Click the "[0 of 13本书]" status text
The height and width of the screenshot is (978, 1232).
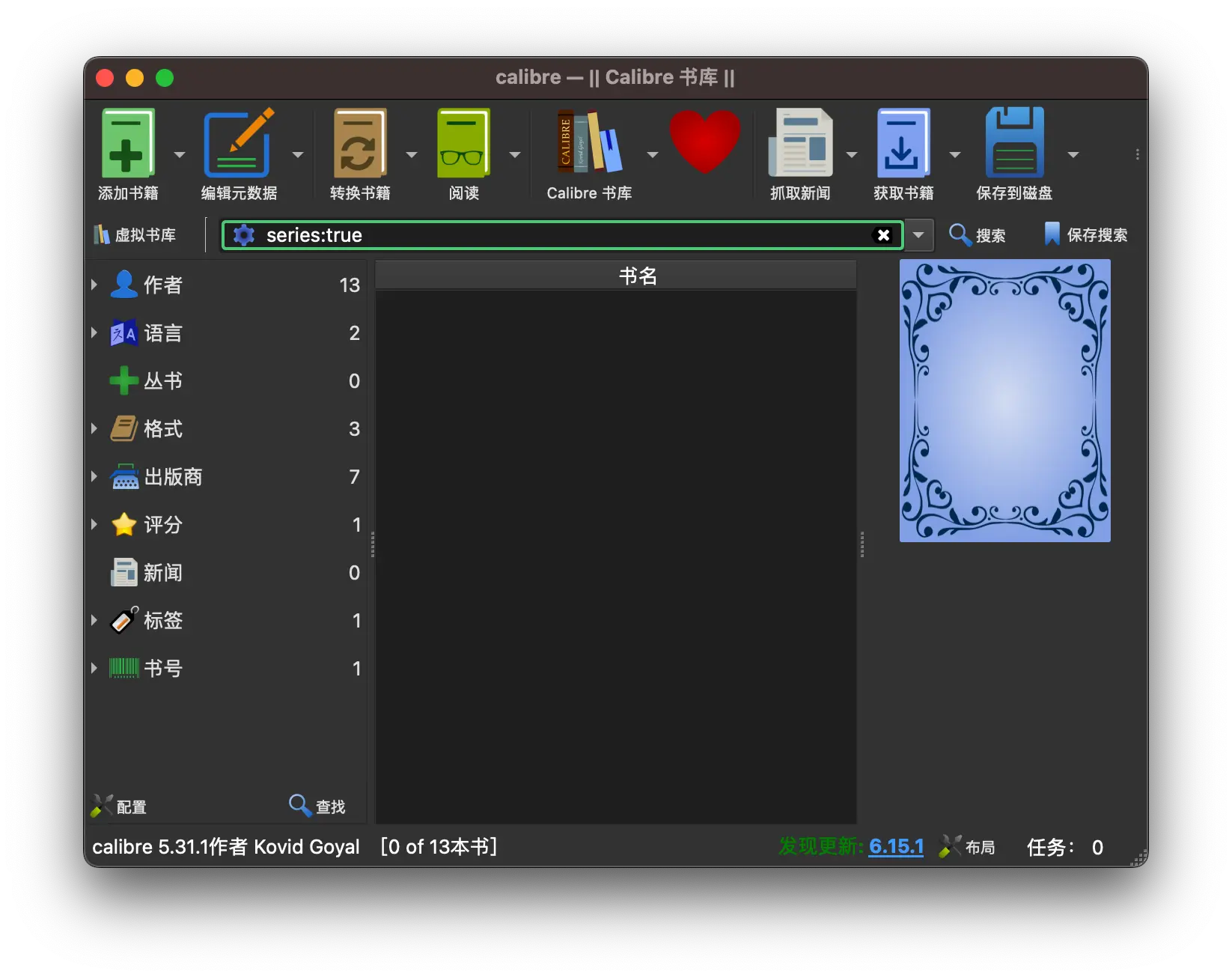[439, 847]
